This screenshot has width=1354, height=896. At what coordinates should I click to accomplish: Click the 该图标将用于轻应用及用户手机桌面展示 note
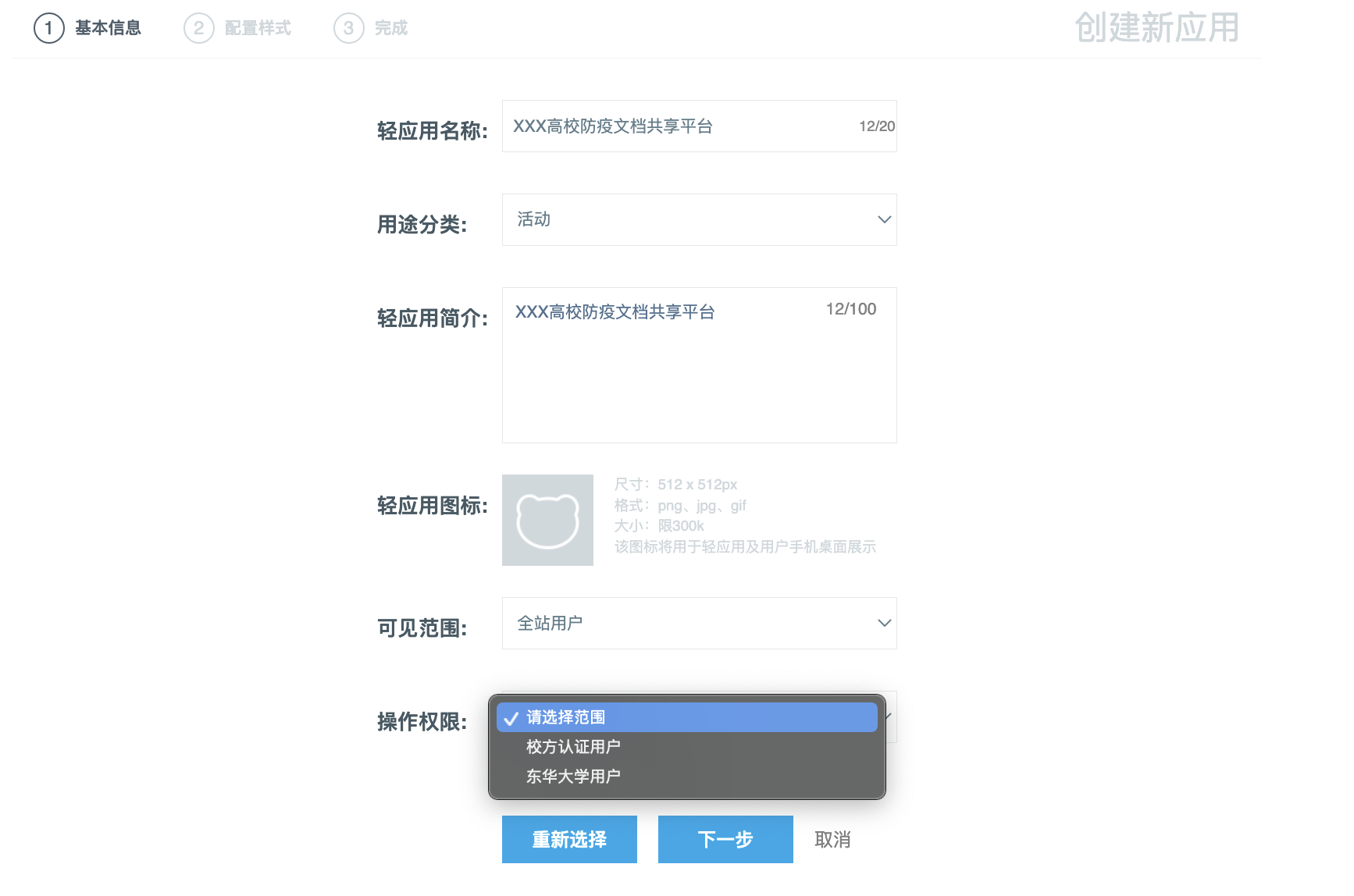(x=745, y=547)
